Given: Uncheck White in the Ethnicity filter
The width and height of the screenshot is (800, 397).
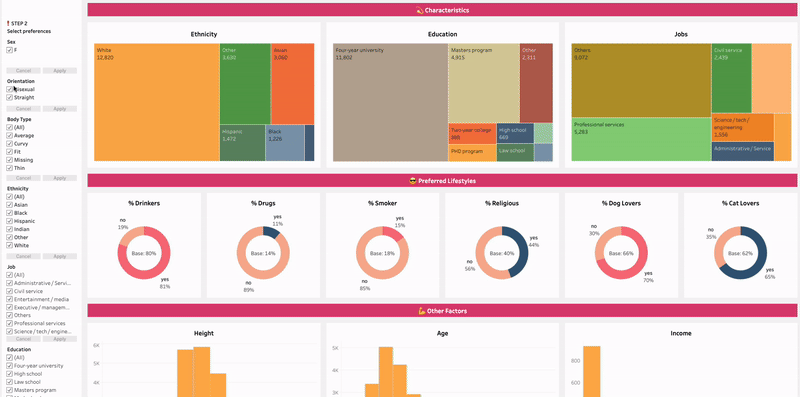Looking at the screenshot, I should click(9, 245).
